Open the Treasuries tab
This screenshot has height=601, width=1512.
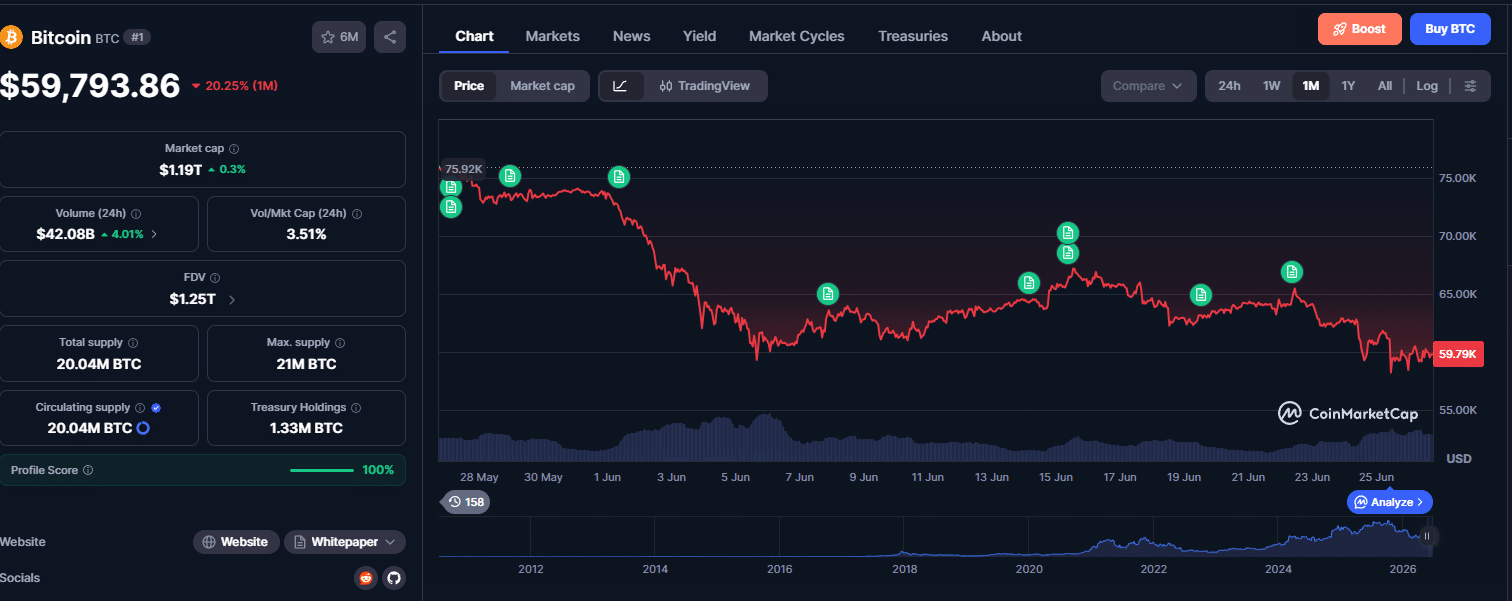[912, 36]
